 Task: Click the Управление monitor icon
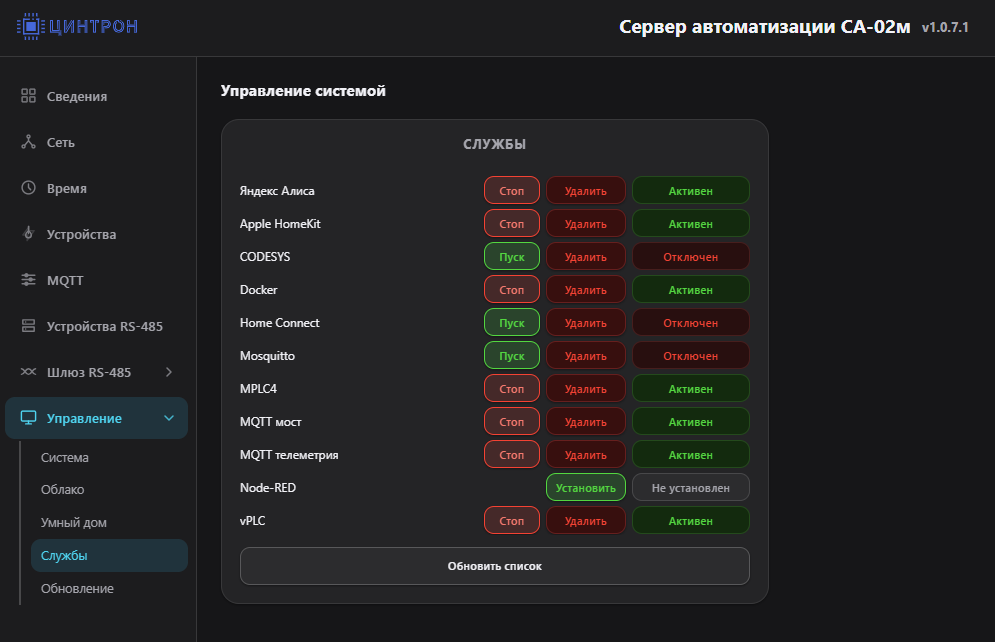click(29, 418)
